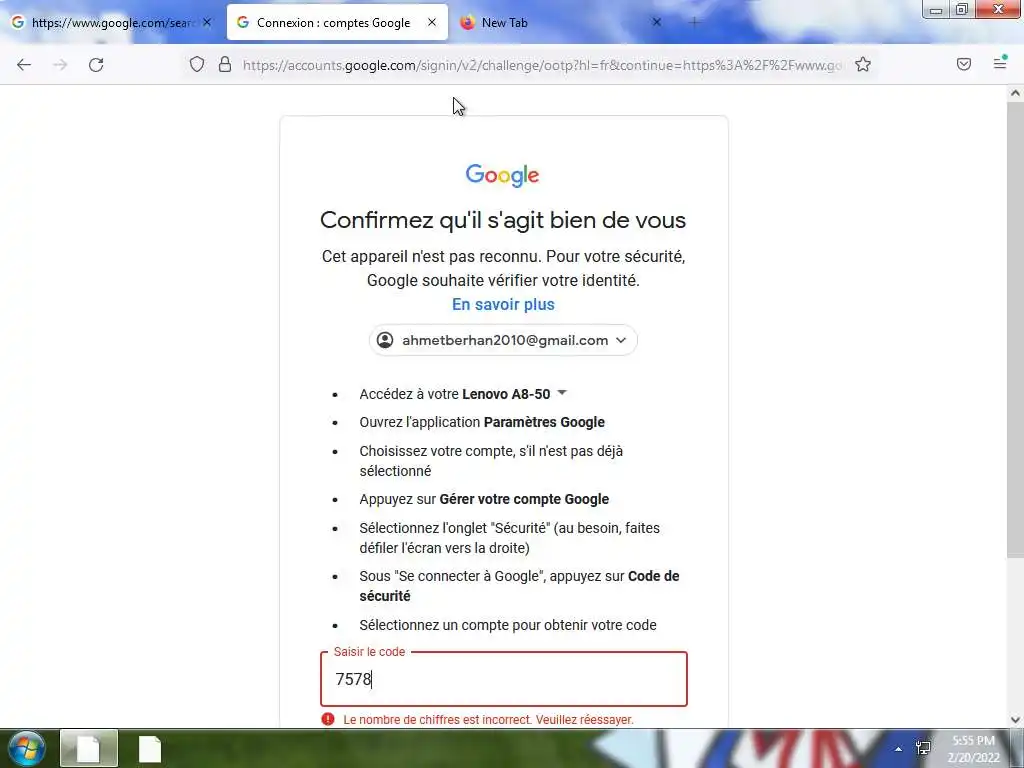Click the Firefox window close button
Viewport: 1024px width, 768px height.
(999, 10)
